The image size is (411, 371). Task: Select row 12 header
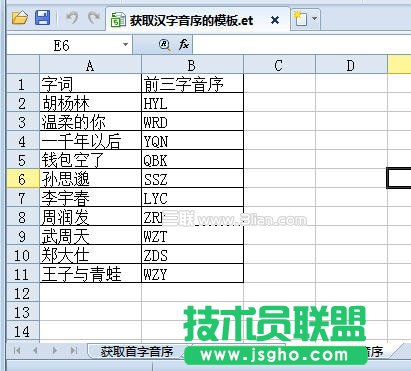point(22,293)
